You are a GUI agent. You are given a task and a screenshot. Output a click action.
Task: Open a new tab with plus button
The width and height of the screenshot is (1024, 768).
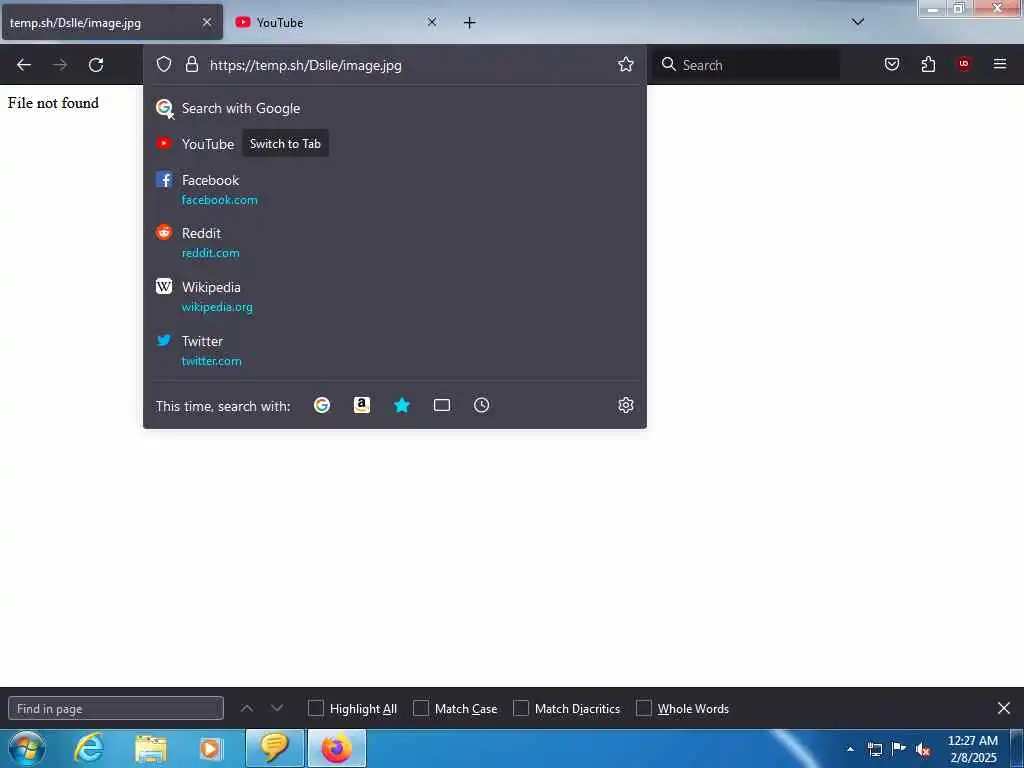470,23
